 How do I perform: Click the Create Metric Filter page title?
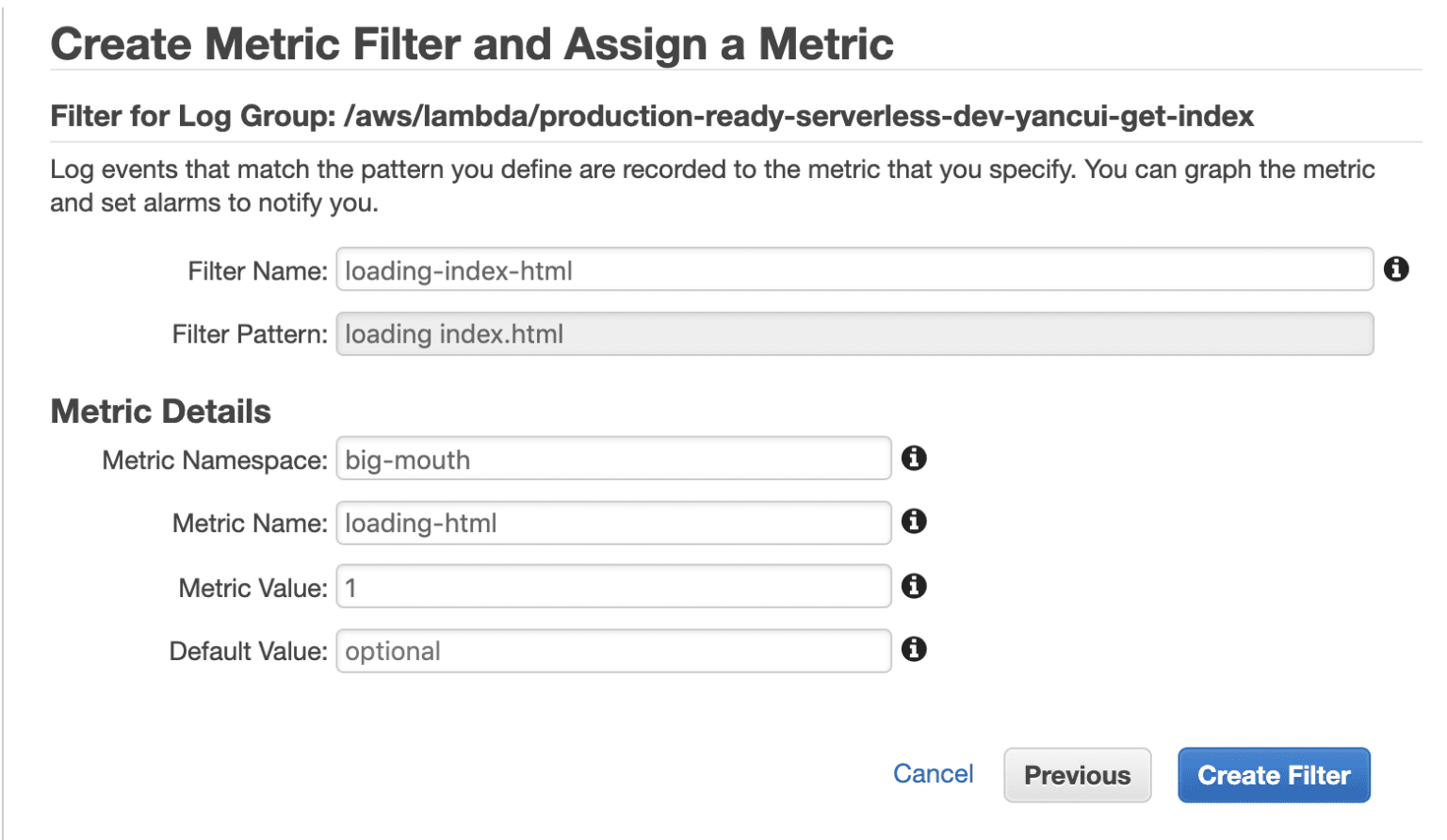coord(471,42)
